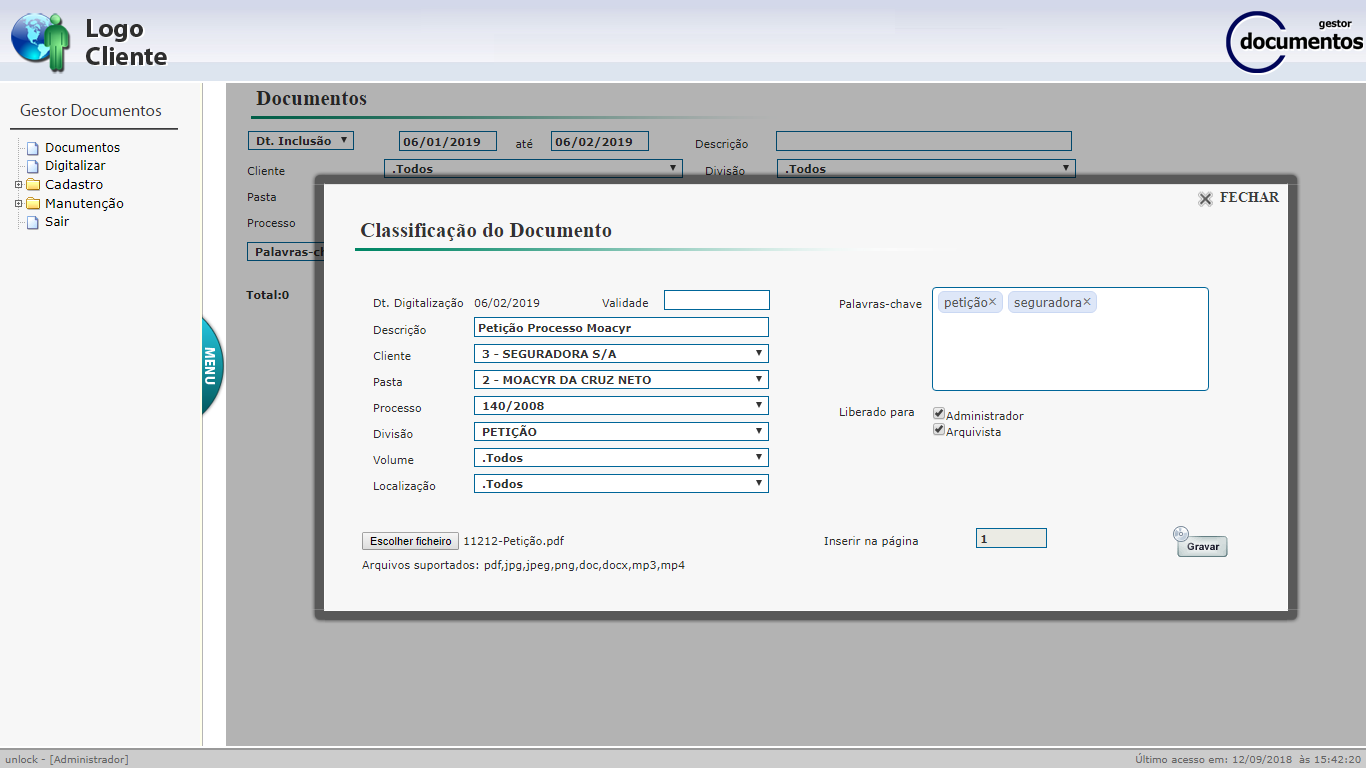The width and height of the screenshot is (1366, 768).
Task: Toggle the teal MENU side tab
Action: coord(212,366)
